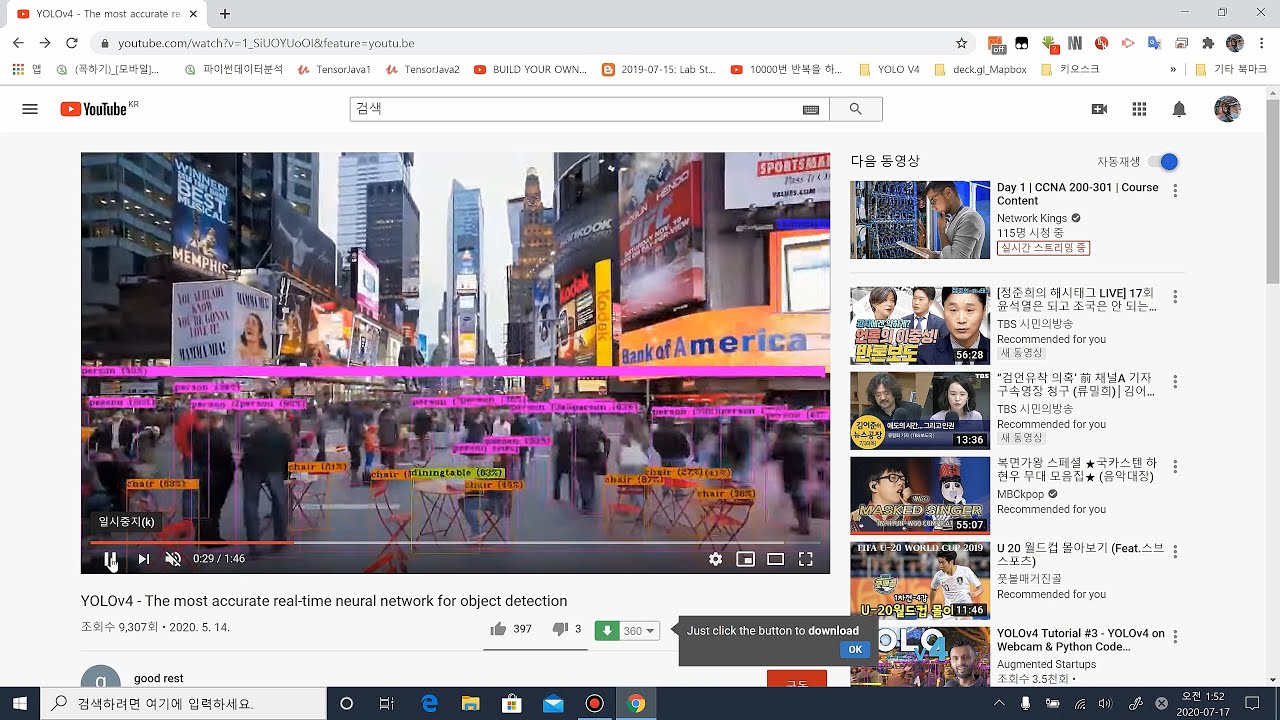Click the address bar URL
The width and height of the screenshot is (1280, 720).
pyautogui.click(x=266, y=43)
